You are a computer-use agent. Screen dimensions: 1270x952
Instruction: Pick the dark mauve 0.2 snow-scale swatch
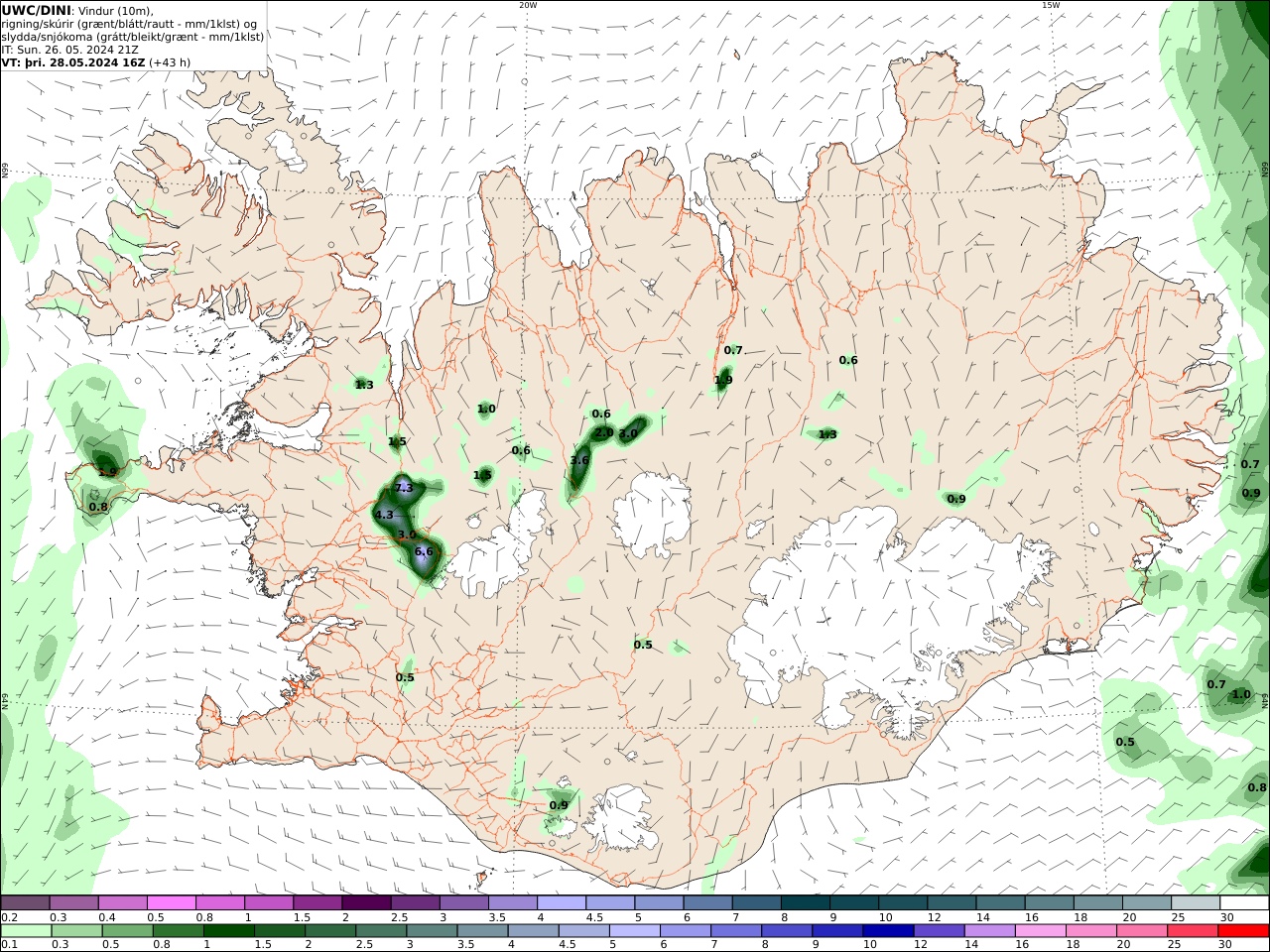pyautogui.click(x=25, y=903)
